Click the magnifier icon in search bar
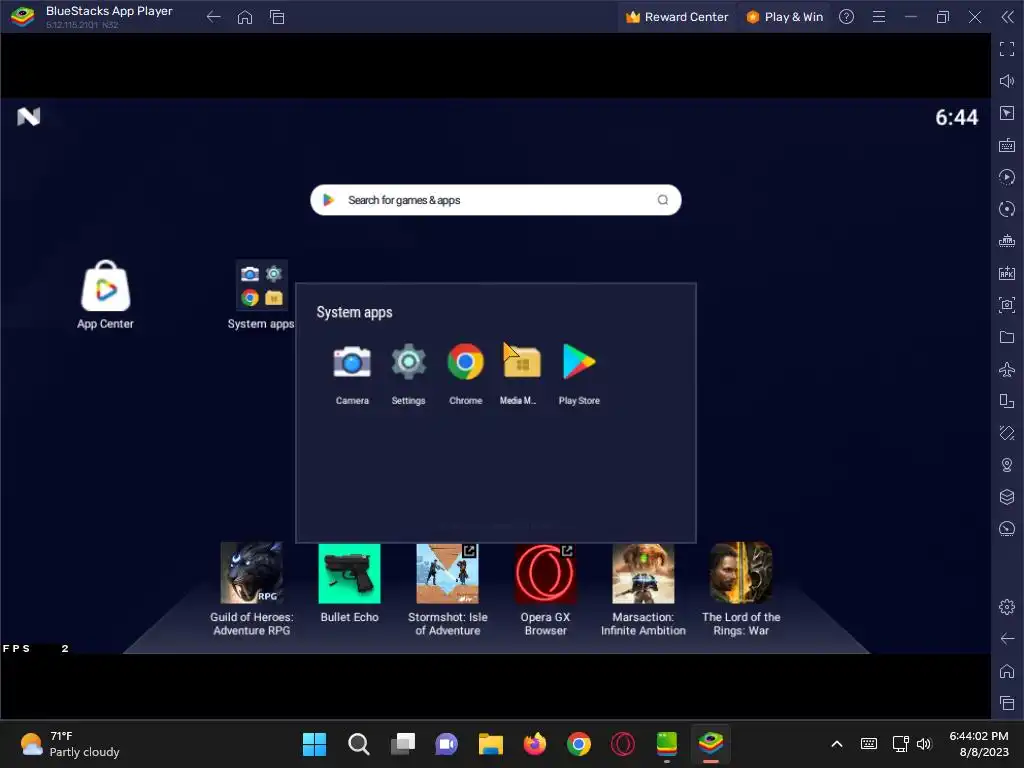 pyautogui.click(x=663, y=200)
